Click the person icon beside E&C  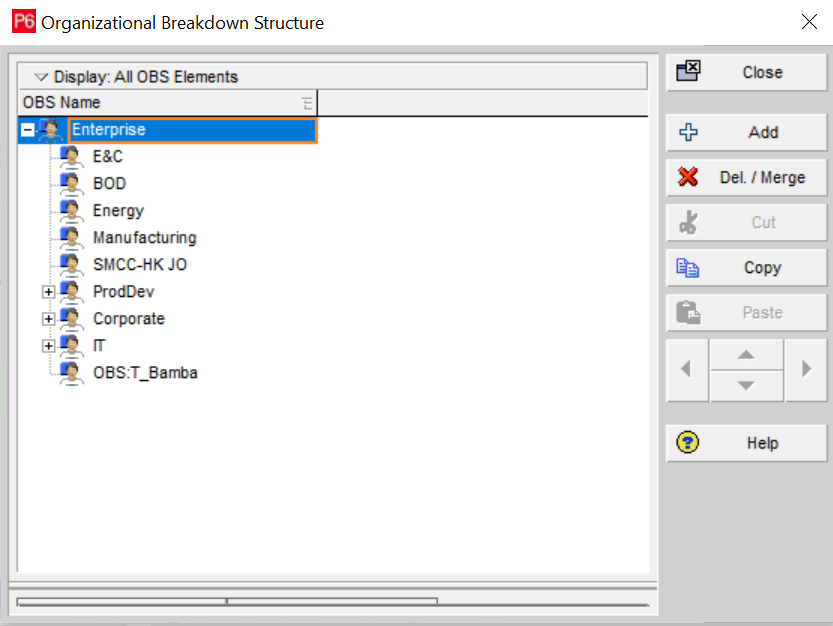(71, 157)
